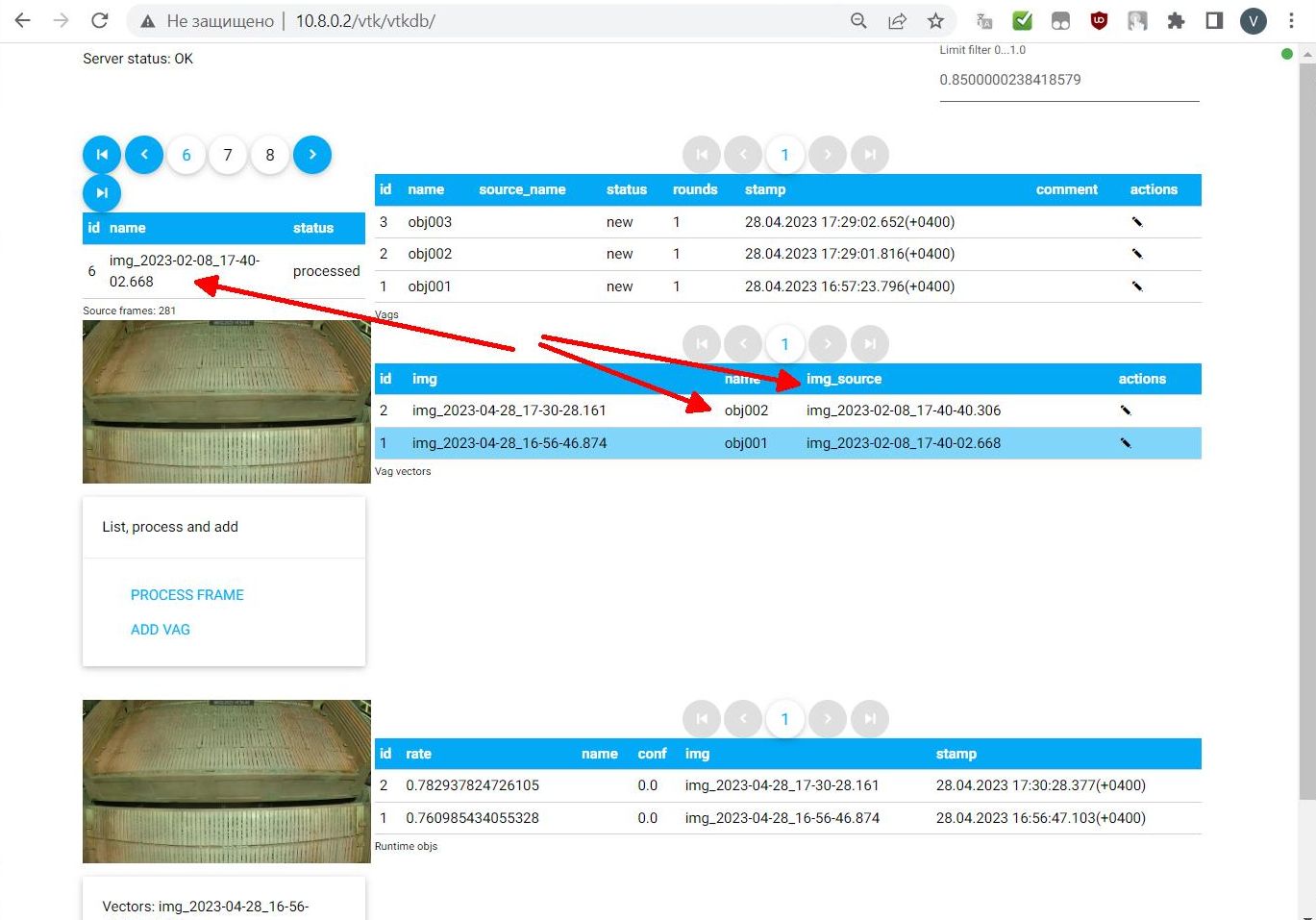1316x920 pixels.
Task: Open the uBlock Origin shield extension
Action: (1100, 21)
